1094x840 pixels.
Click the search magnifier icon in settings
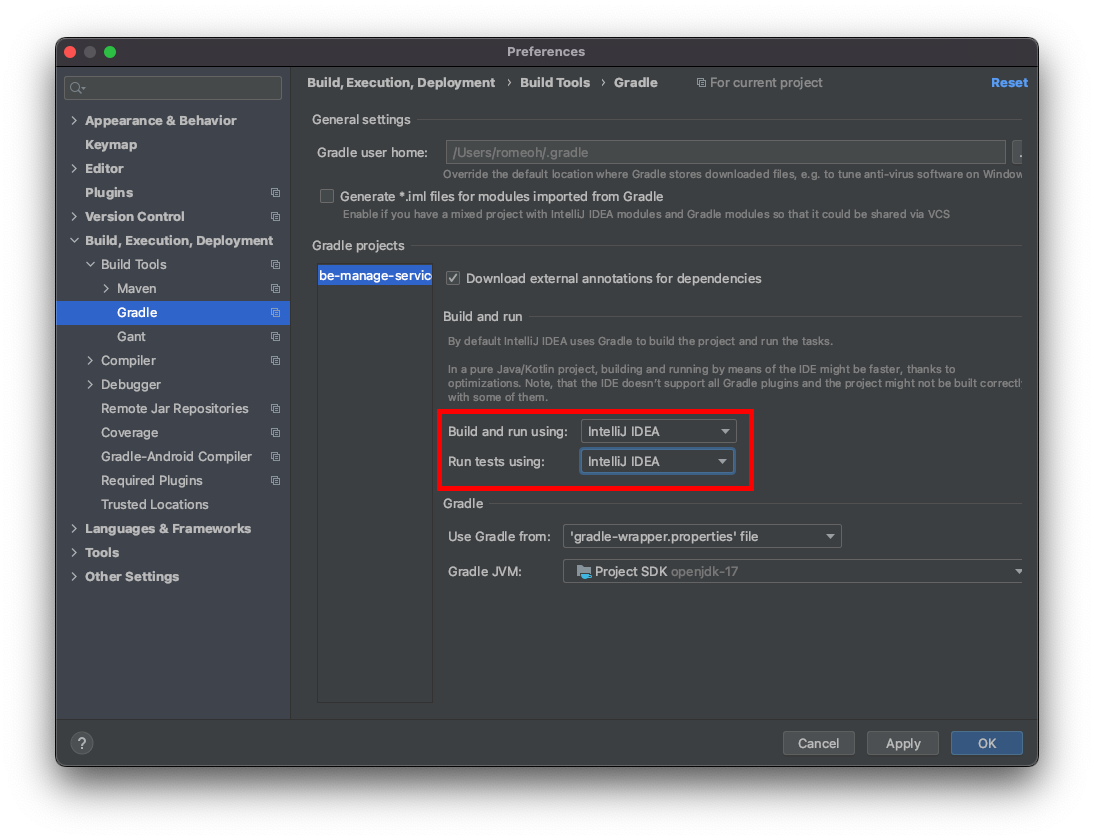[x=77, y=88]
